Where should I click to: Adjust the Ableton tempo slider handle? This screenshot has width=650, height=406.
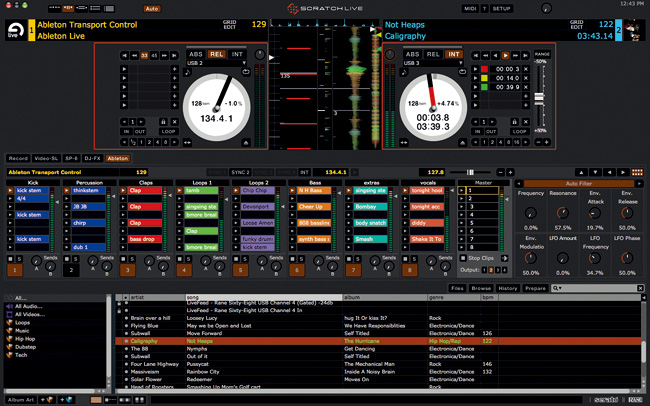pyautogui.click(x=470, y=172)
